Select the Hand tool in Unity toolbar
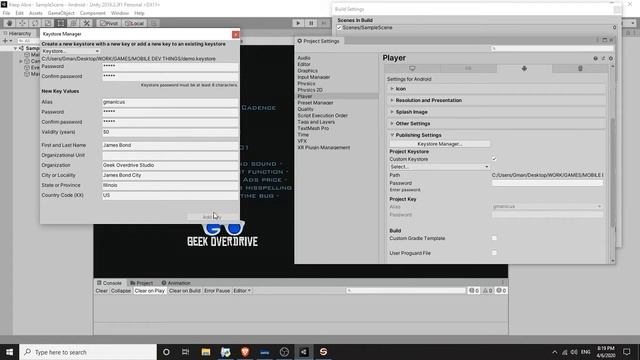Screen dimensions: 640x360 coord(9,23)
